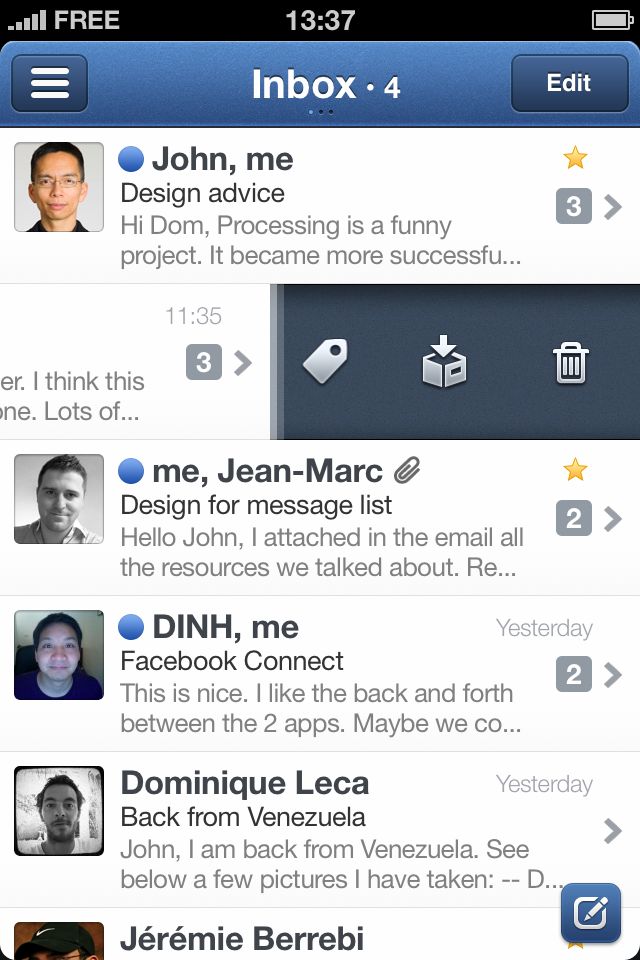
Task: Tap Dominique Leca's profile photo
Action: (x=59, y=810)
